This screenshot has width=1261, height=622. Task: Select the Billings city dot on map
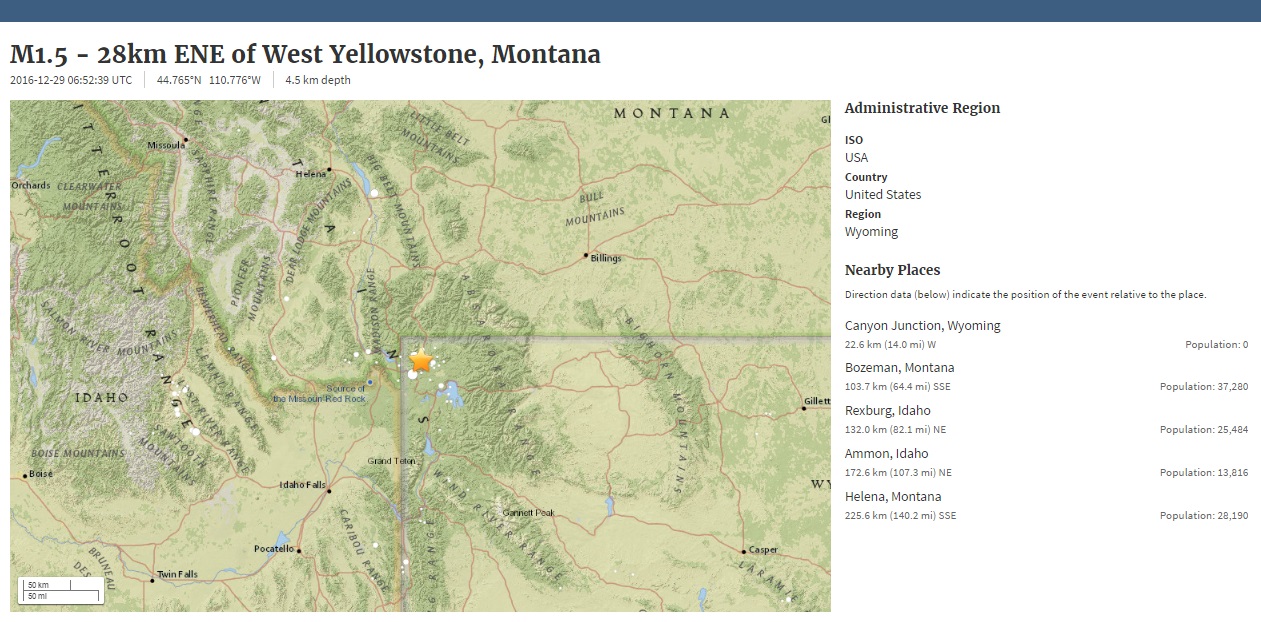click(x=586, y=255)
